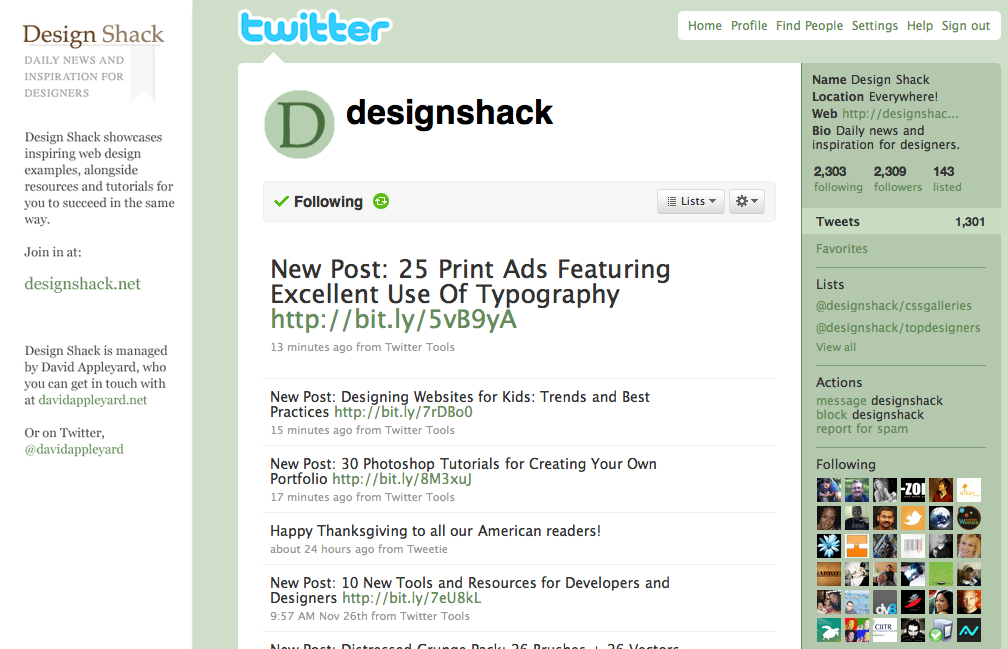Click the 2,309 followers count
Viewport: 1008px width, 649px height.
(x=897, y=179)
